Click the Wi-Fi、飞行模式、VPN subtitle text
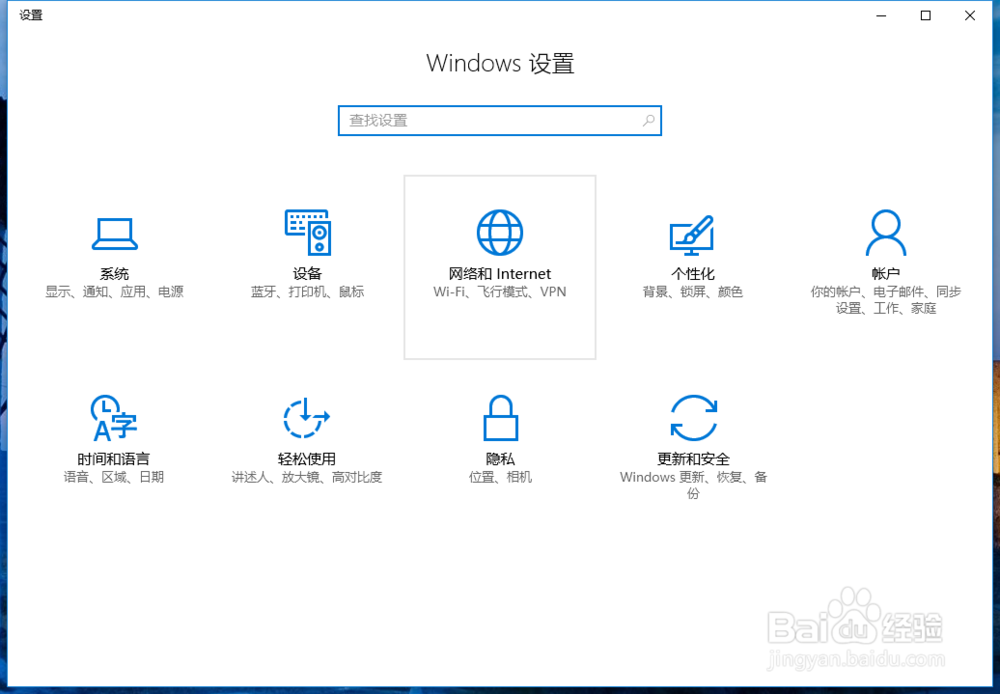1000x694 pixels. click(x=500, y=291)
